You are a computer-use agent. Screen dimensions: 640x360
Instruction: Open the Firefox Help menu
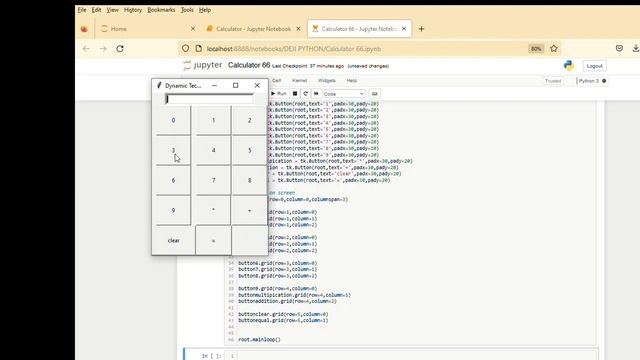205,10
